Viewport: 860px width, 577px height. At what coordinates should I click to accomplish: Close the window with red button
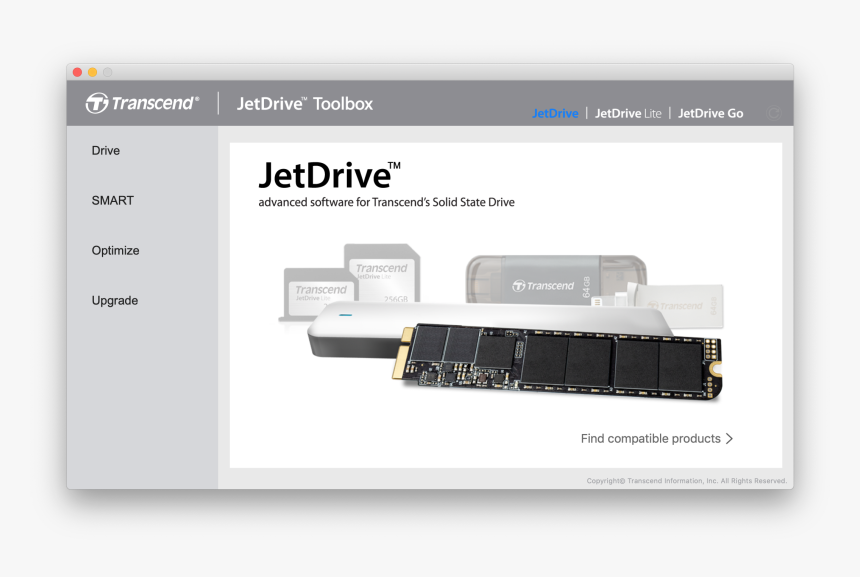click(x=77, y=72)
